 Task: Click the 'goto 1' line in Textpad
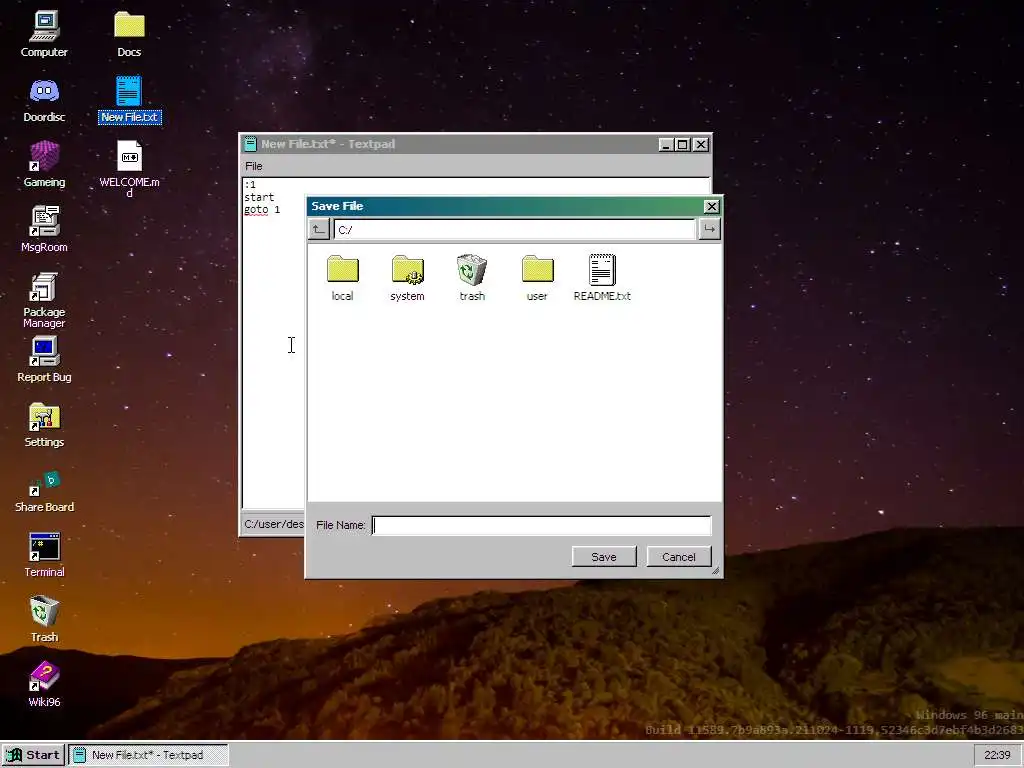pos(262,210)
